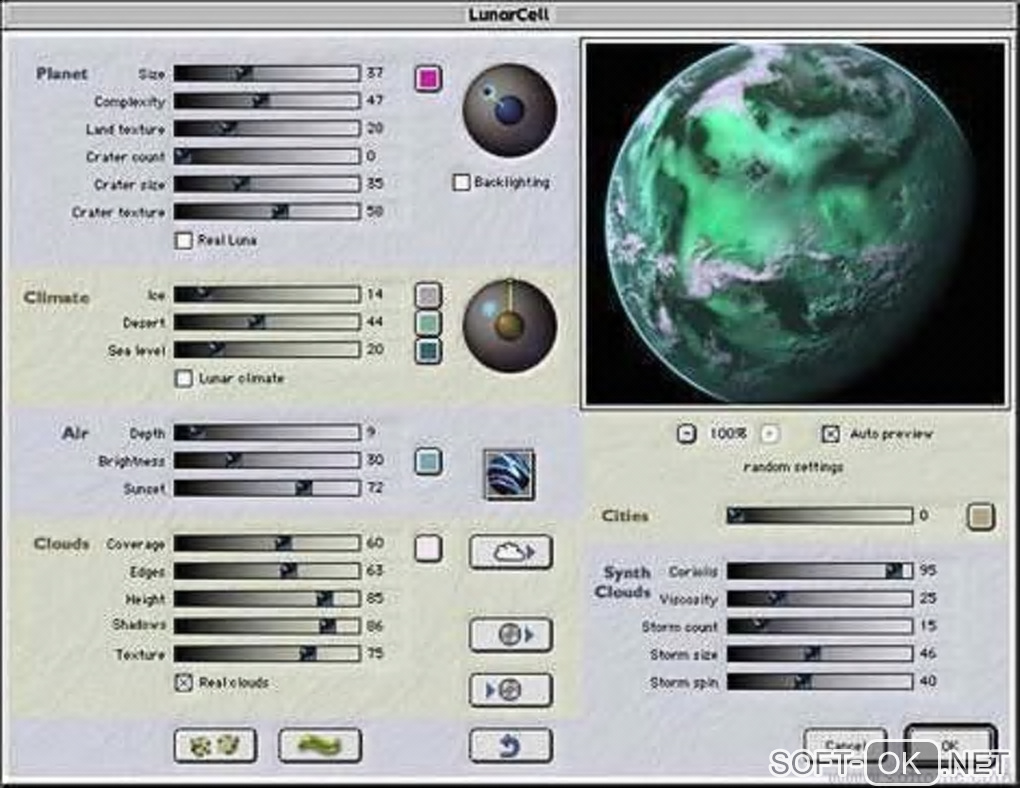Click the arrow-into-globe button
The width and height of the screenshot is (1020, 788).
click(x=511, y=690)
